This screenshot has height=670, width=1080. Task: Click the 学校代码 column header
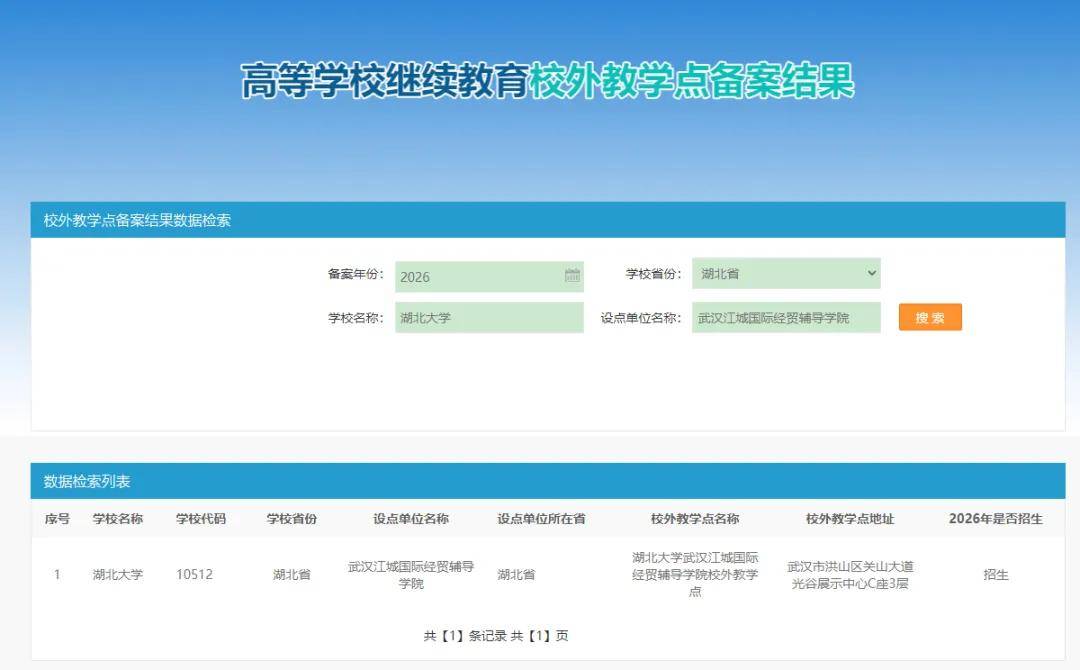pyautogui.click(x=200, y=519)
